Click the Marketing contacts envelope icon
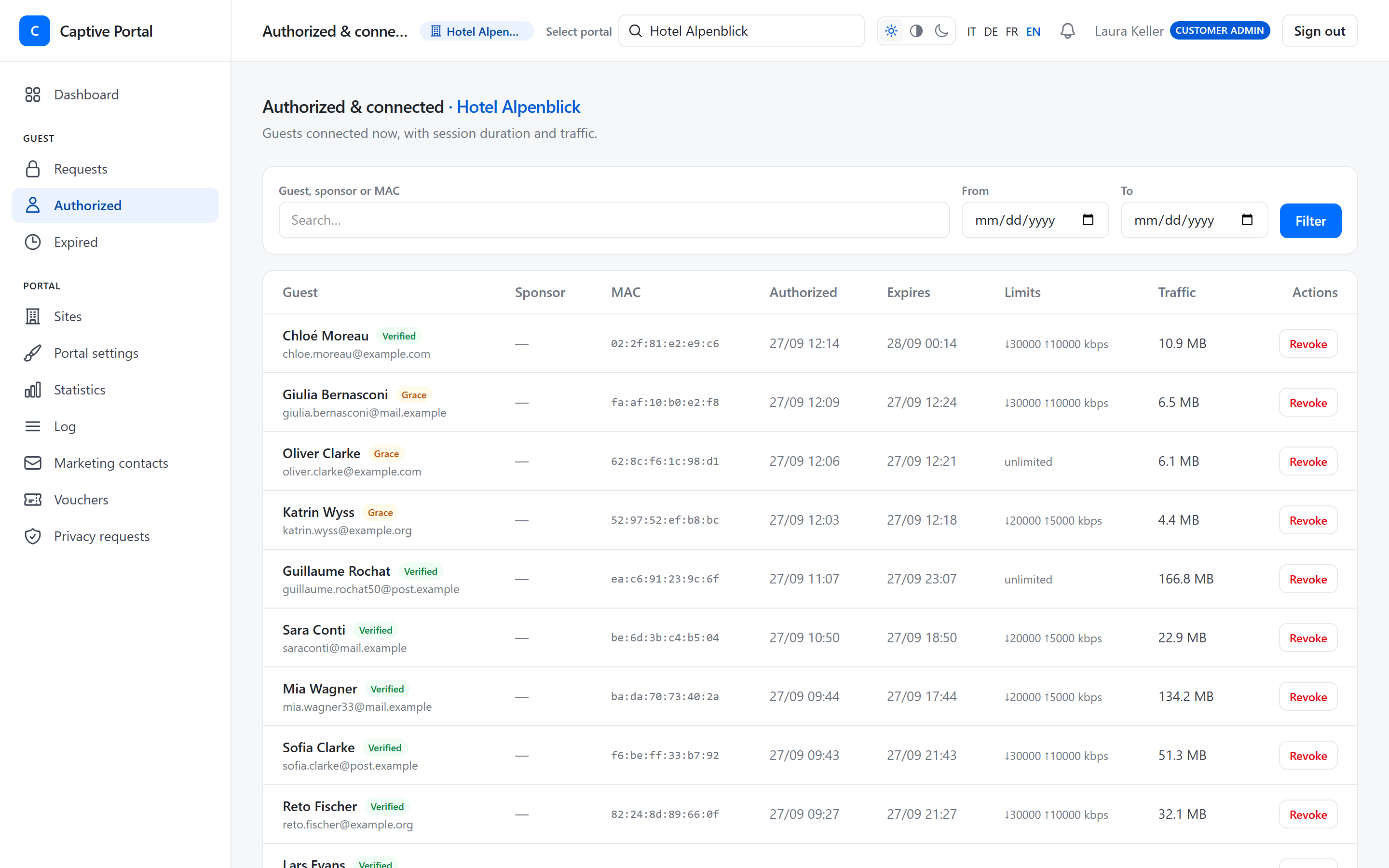Screen dimensions: 1389x868 click(33, 463)
